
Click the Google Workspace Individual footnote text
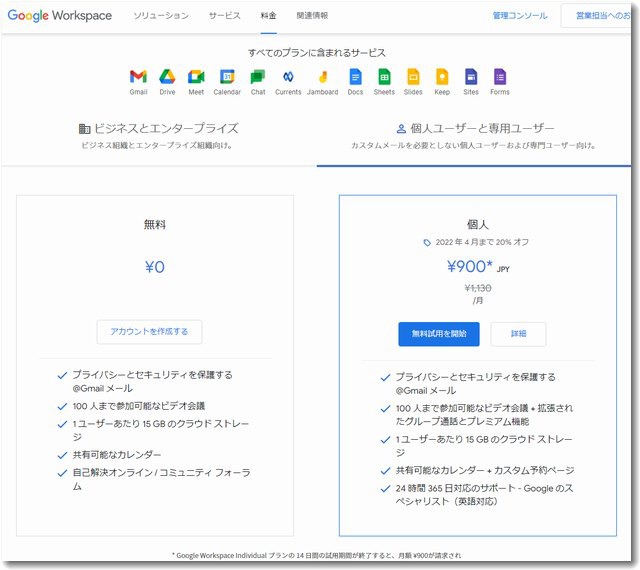(x=317, y=556)
